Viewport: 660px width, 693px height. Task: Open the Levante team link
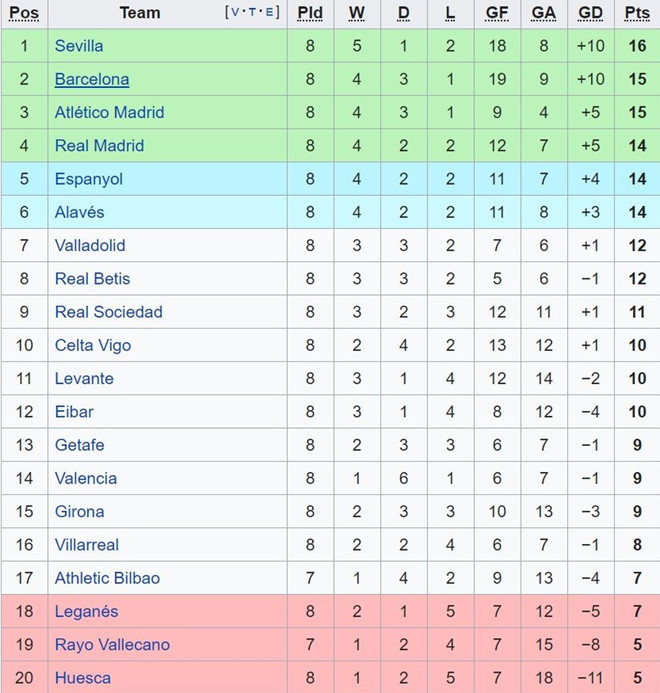(x=84, y=378)
